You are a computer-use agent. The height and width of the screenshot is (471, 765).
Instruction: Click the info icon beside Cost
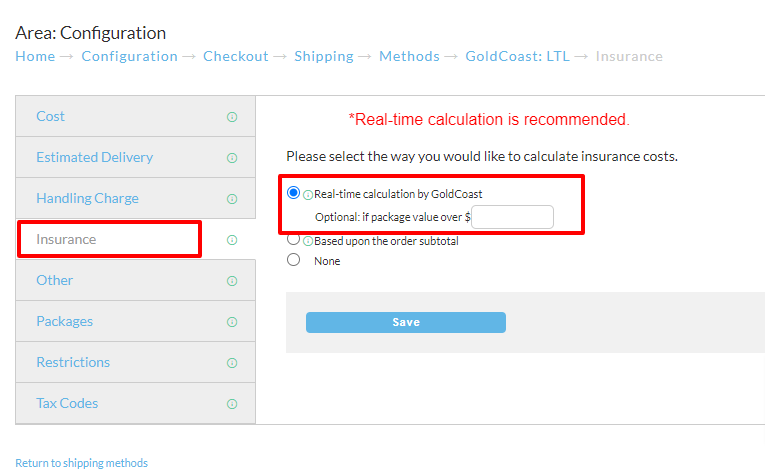tap(232, 117)
